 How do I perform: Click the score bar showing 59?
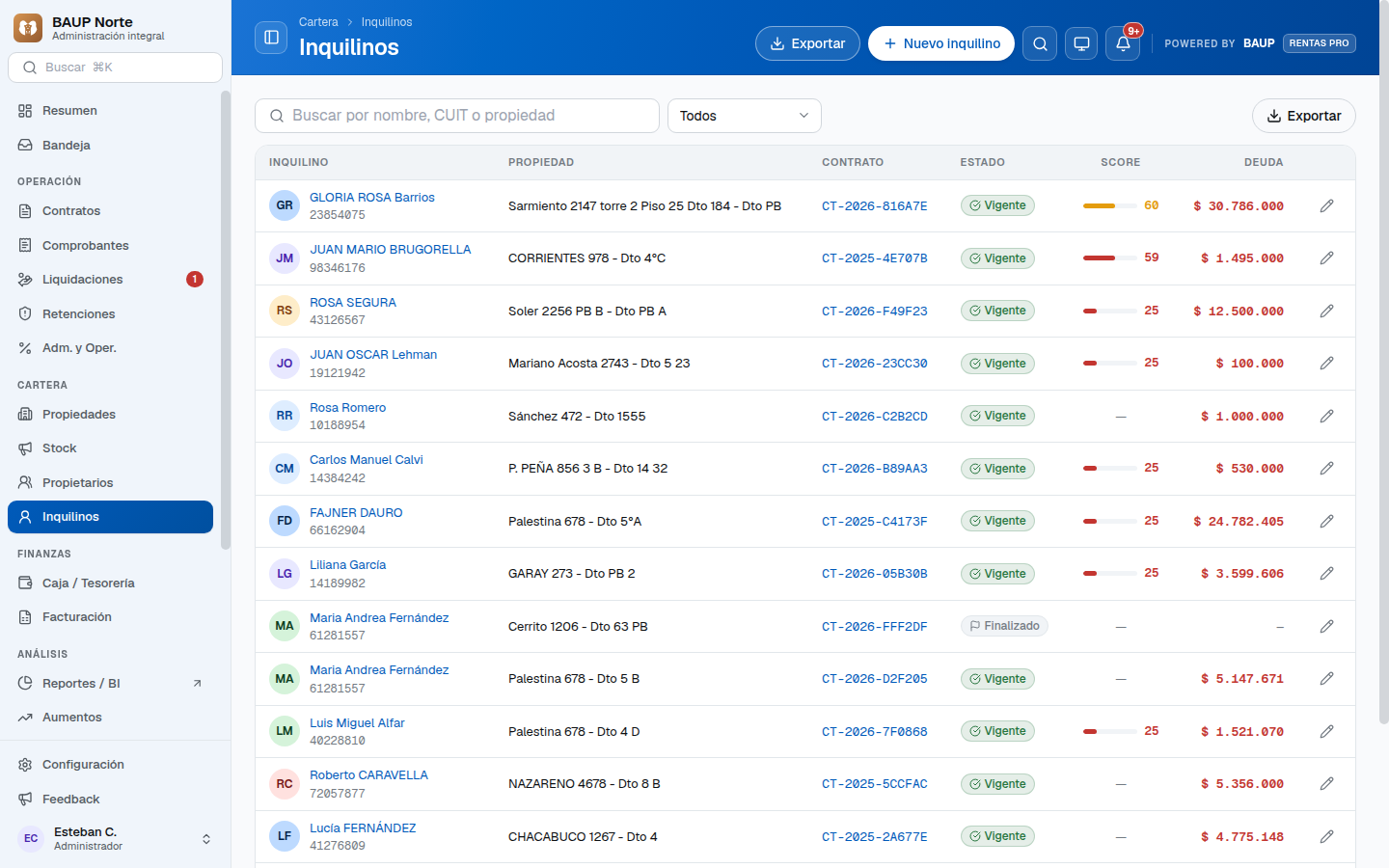point(1109,258)
